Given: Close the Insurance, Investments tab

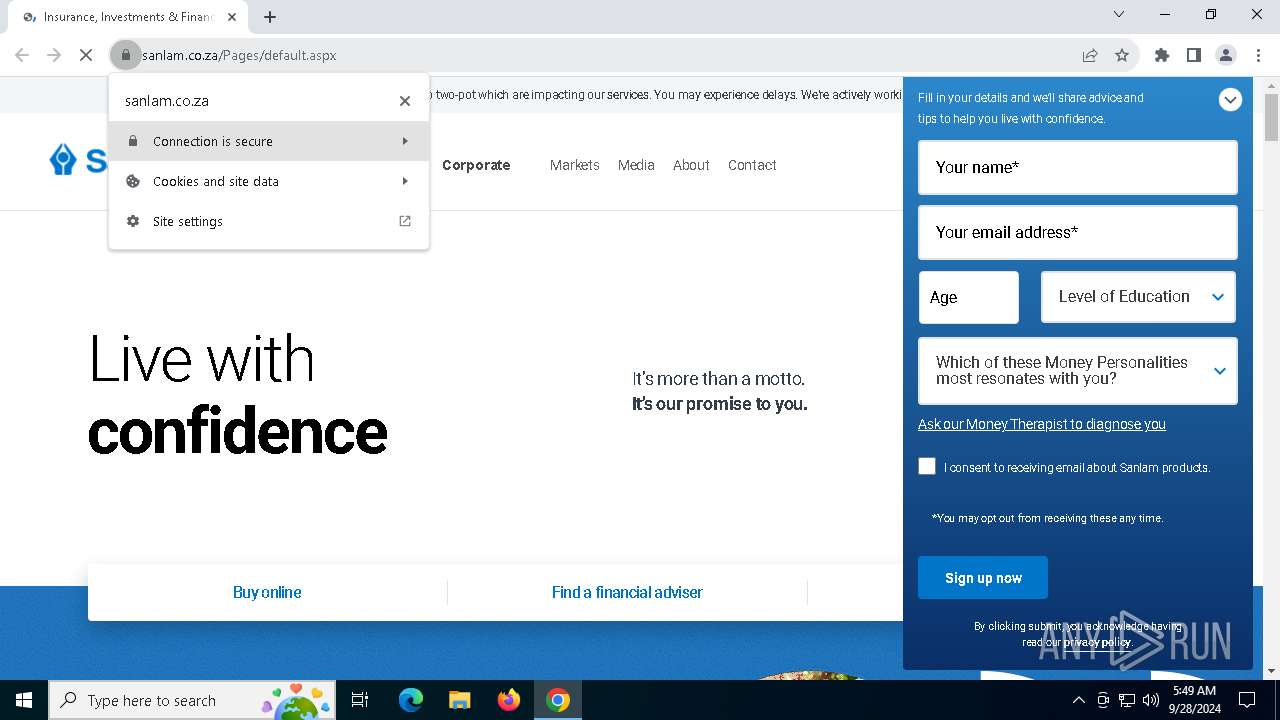Looking at the screenshot, I should [232, 17].
